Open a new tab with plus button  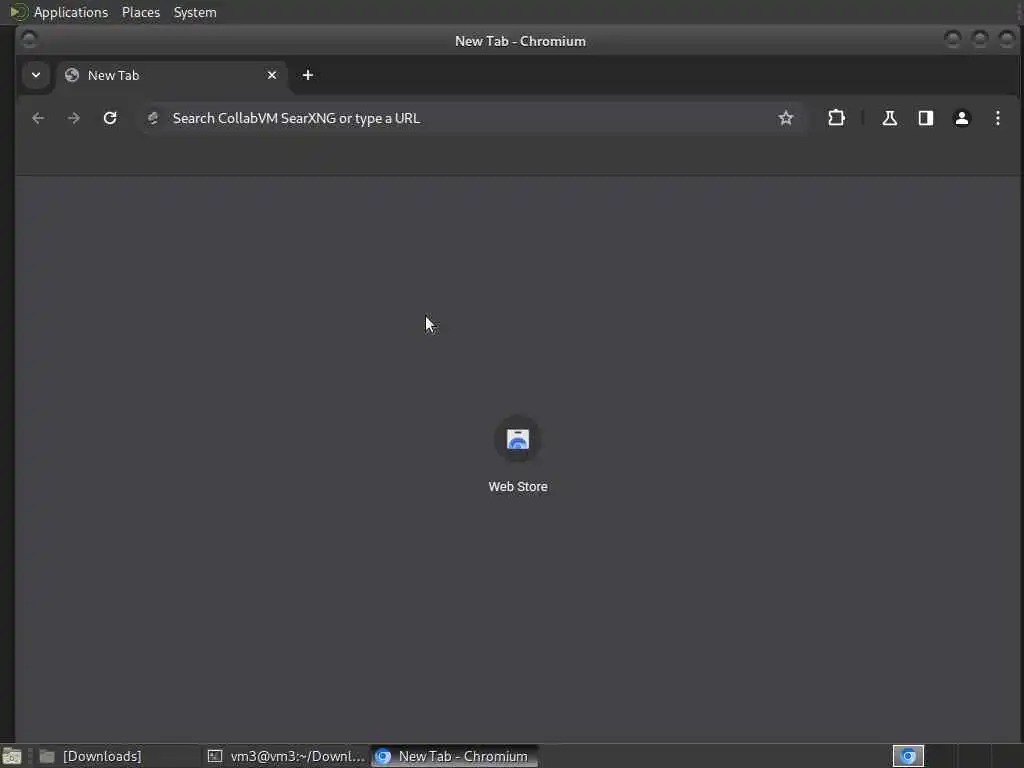tap(308, 75)
